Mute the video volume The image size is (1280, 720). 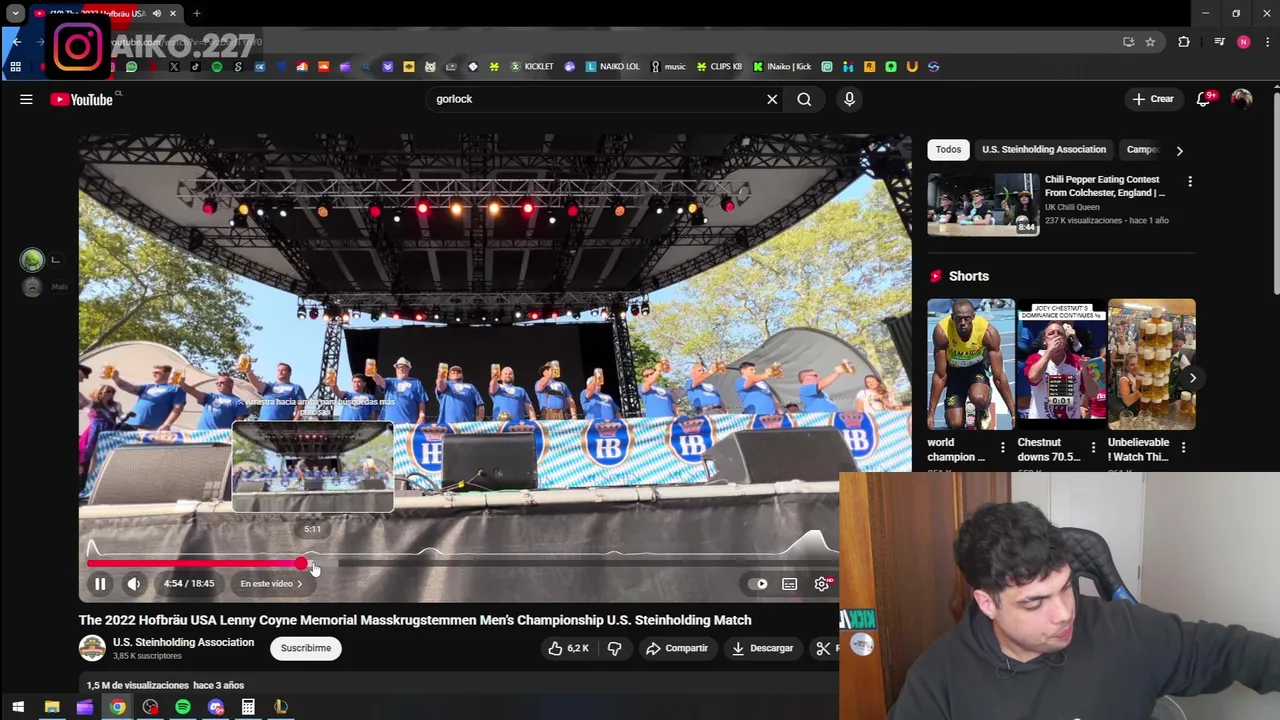coord(133,584)
